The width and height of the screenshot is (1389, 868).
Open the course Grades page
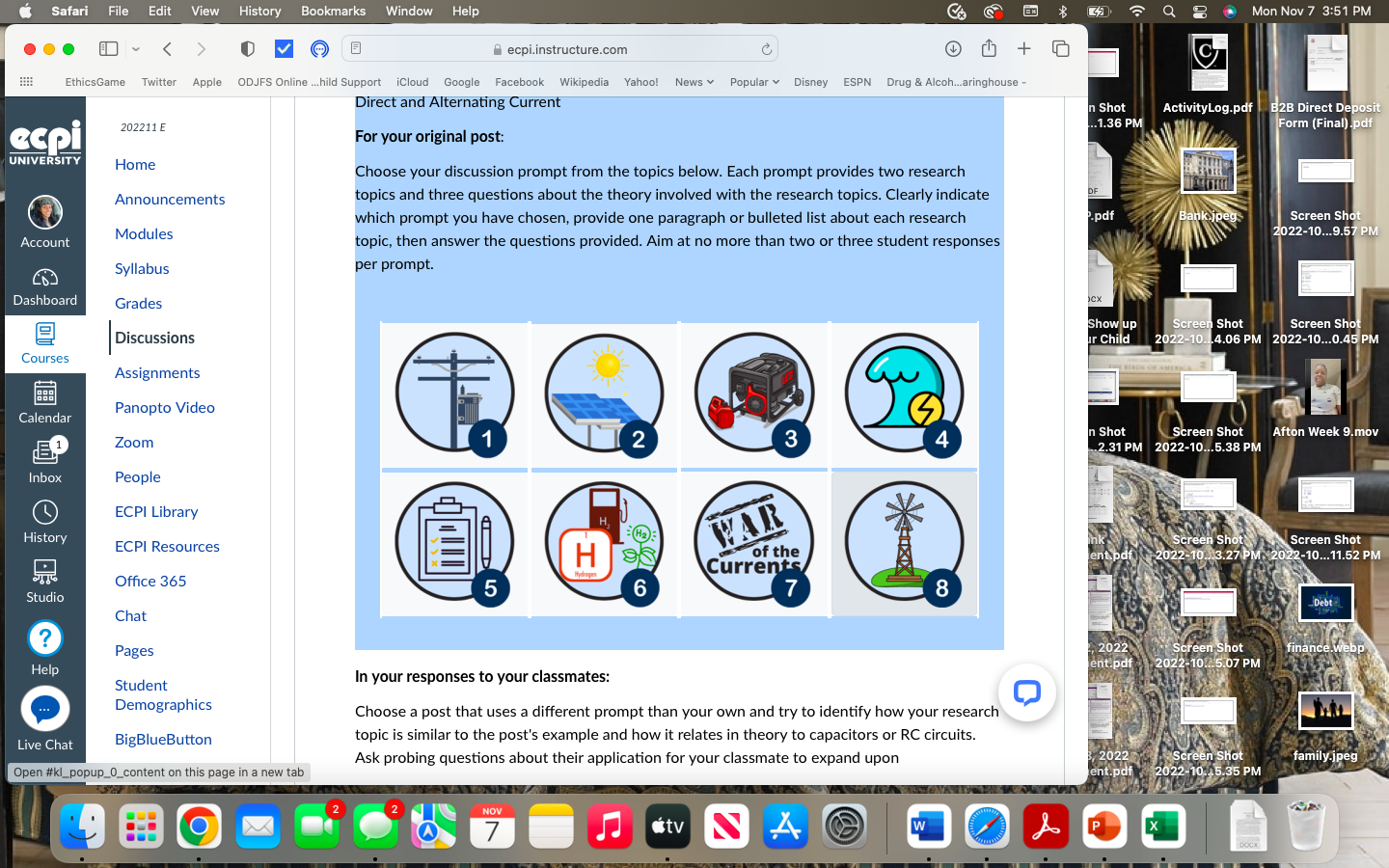point(138,304)
